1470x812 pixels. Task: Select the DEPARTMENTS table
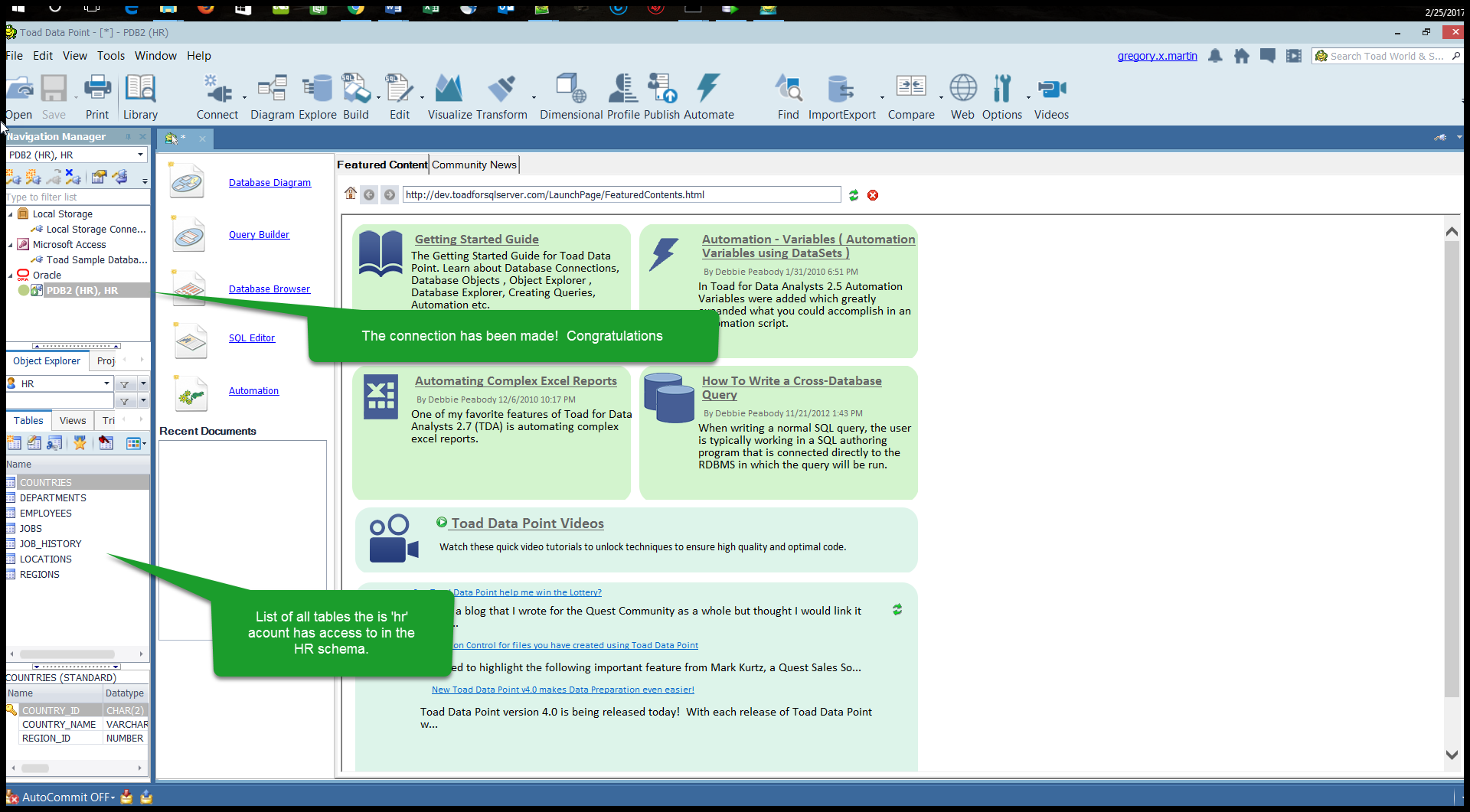tap(53, 497)
